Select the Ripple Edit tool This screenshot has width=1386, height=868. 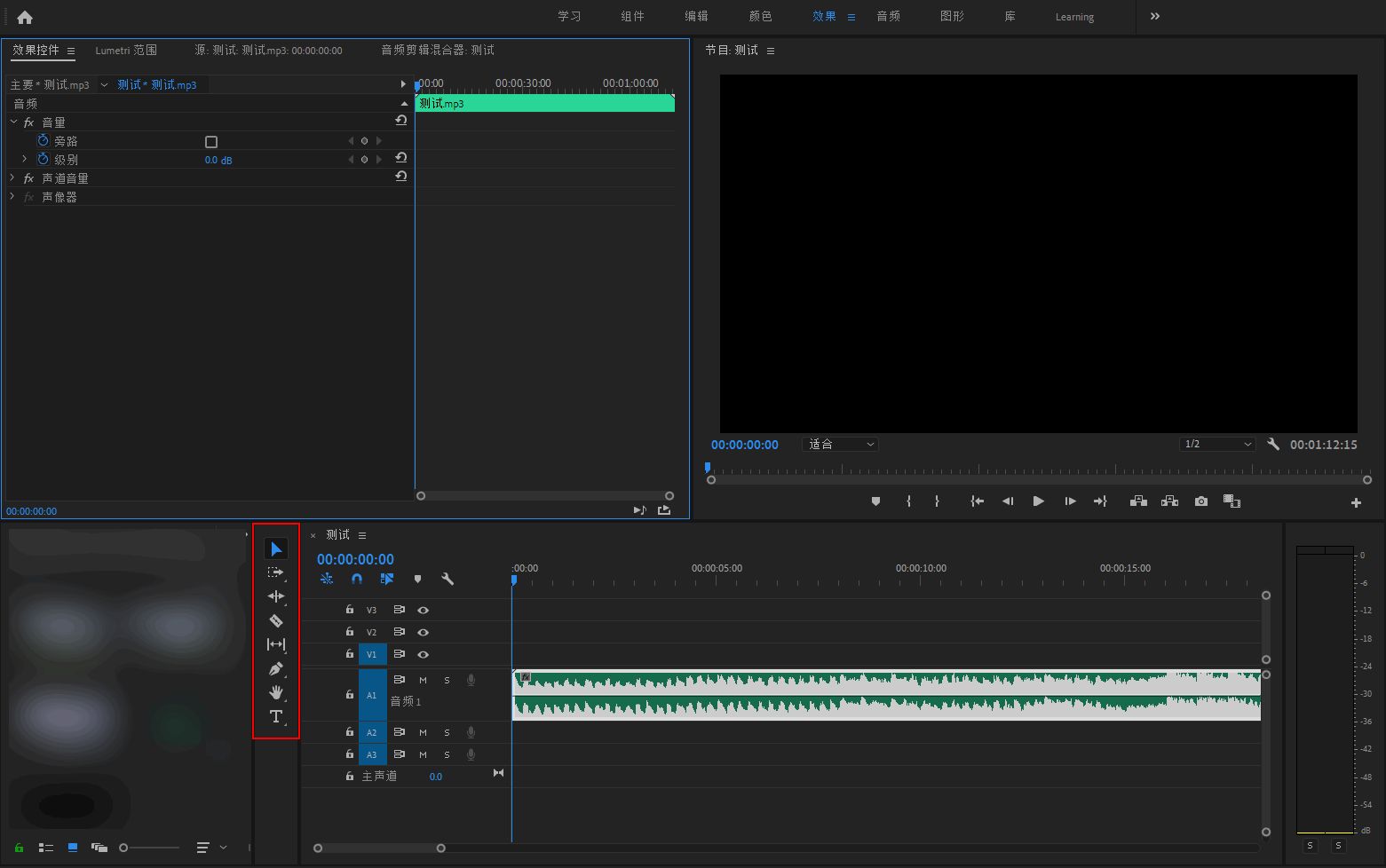(x=276, y=596)
